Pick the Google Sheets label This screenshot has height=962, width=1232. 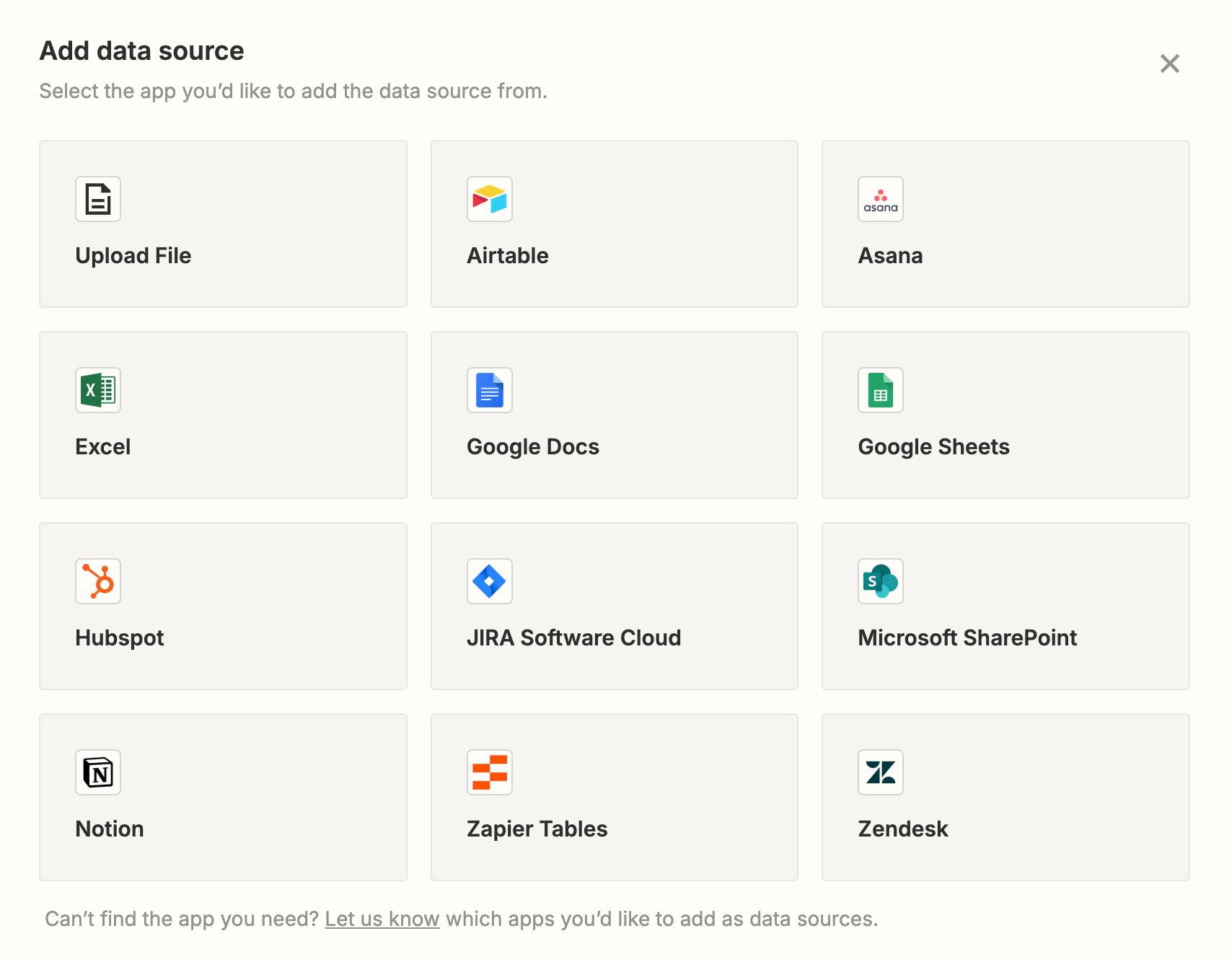(933, 447)
